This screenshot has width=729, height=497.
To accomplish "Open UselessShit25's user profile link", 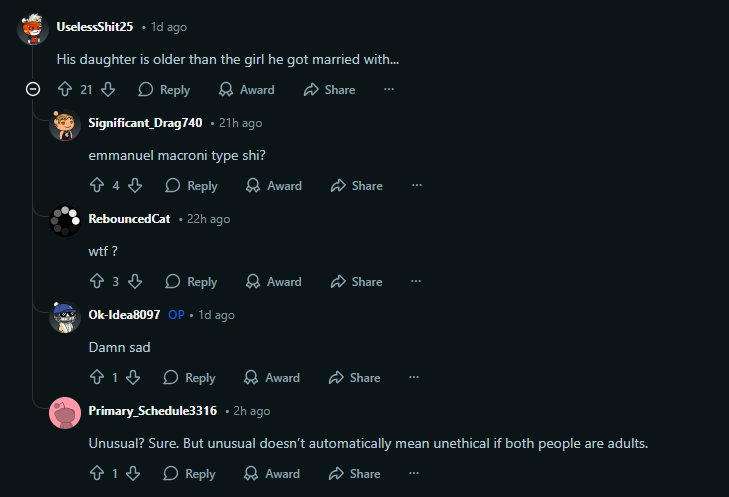I will coord(95,27).
